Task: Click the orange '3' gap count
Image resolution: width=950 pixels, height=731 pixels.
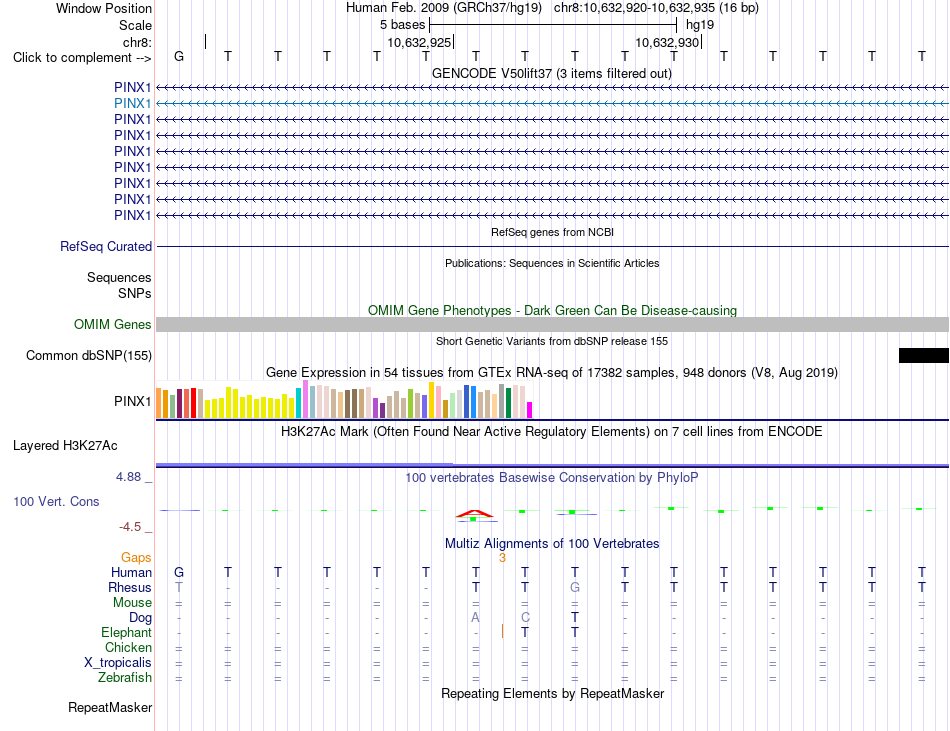Action: [x=502, y=558]
